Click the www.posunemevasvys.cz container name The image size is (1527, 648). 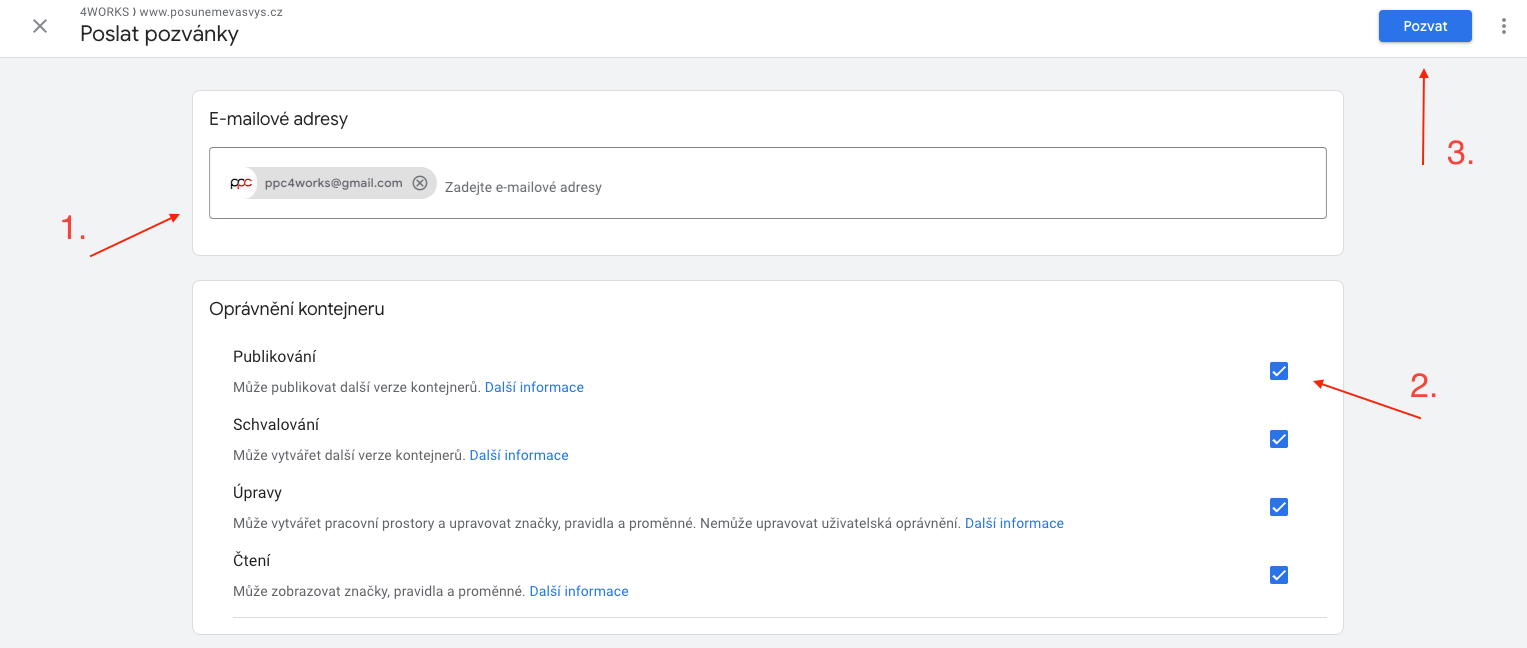point(212,12)
